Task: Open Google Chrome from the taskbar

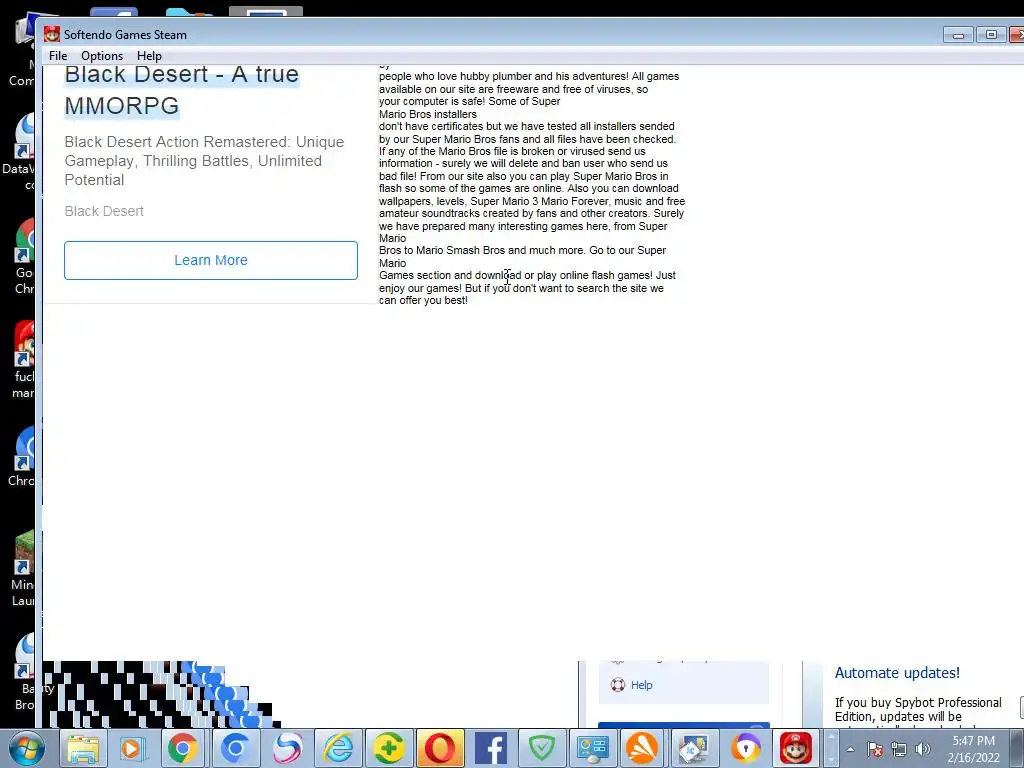Action: (182, 748)
